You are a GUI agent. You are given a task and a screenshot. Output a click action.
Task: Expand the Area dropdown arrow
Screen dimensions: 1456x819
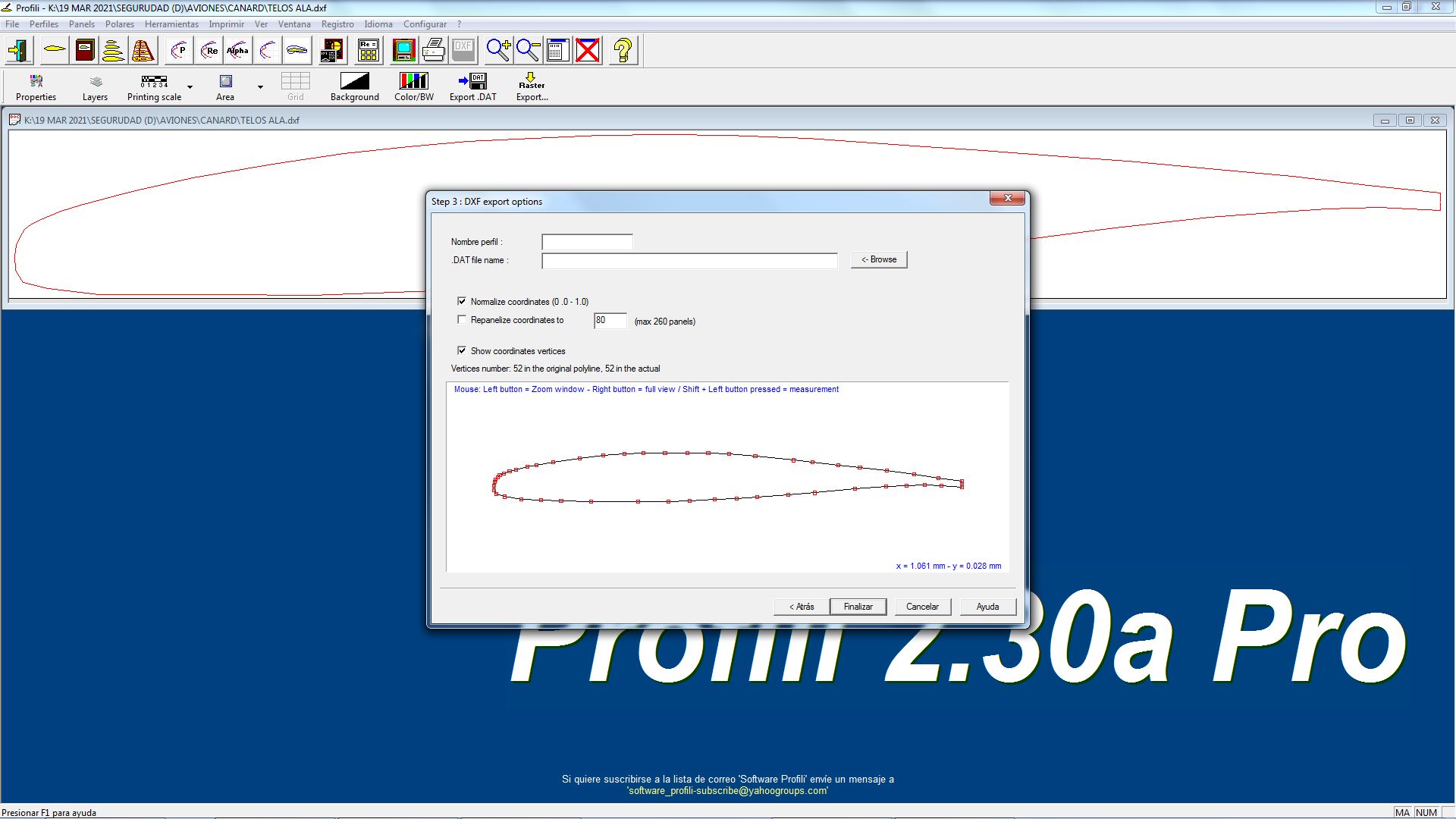click(260, 87)
